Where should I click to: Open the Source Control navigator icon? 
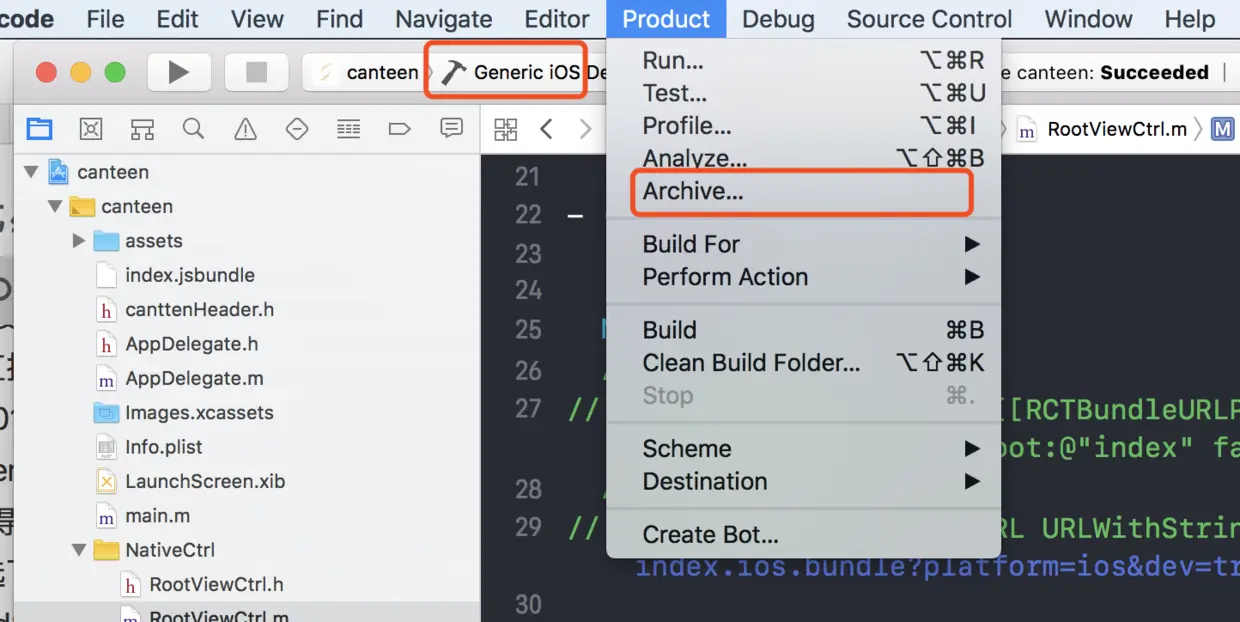[x=91, y=129]
